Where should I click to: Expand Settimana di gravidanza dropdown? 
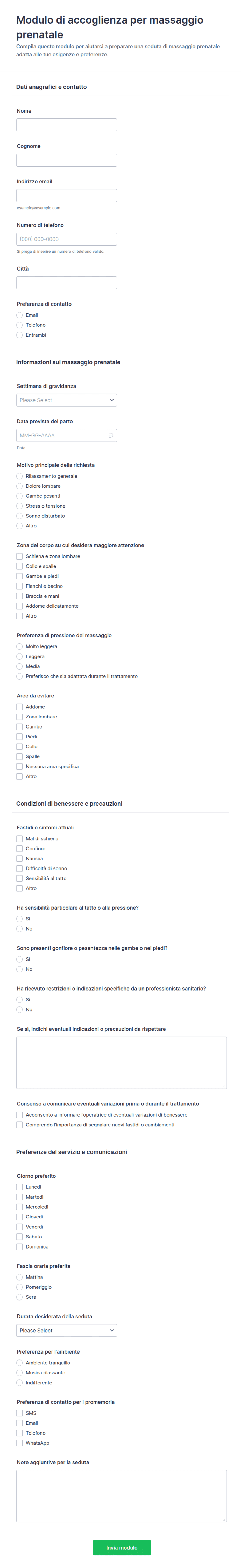pos(67,400)
